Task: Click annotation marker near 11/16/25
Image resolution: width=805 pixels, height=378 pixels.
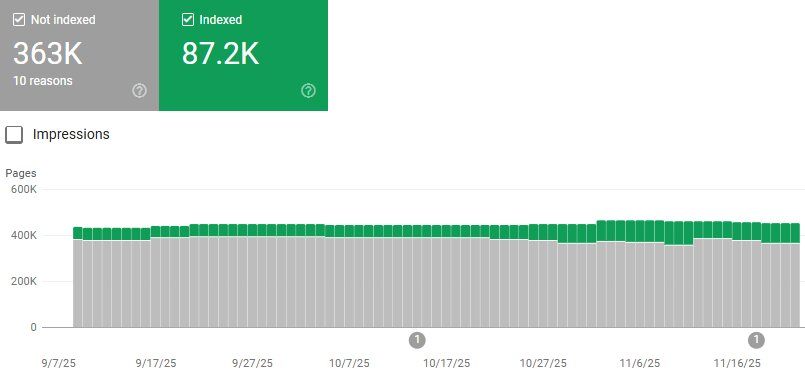Action: (x=756, y=339)
